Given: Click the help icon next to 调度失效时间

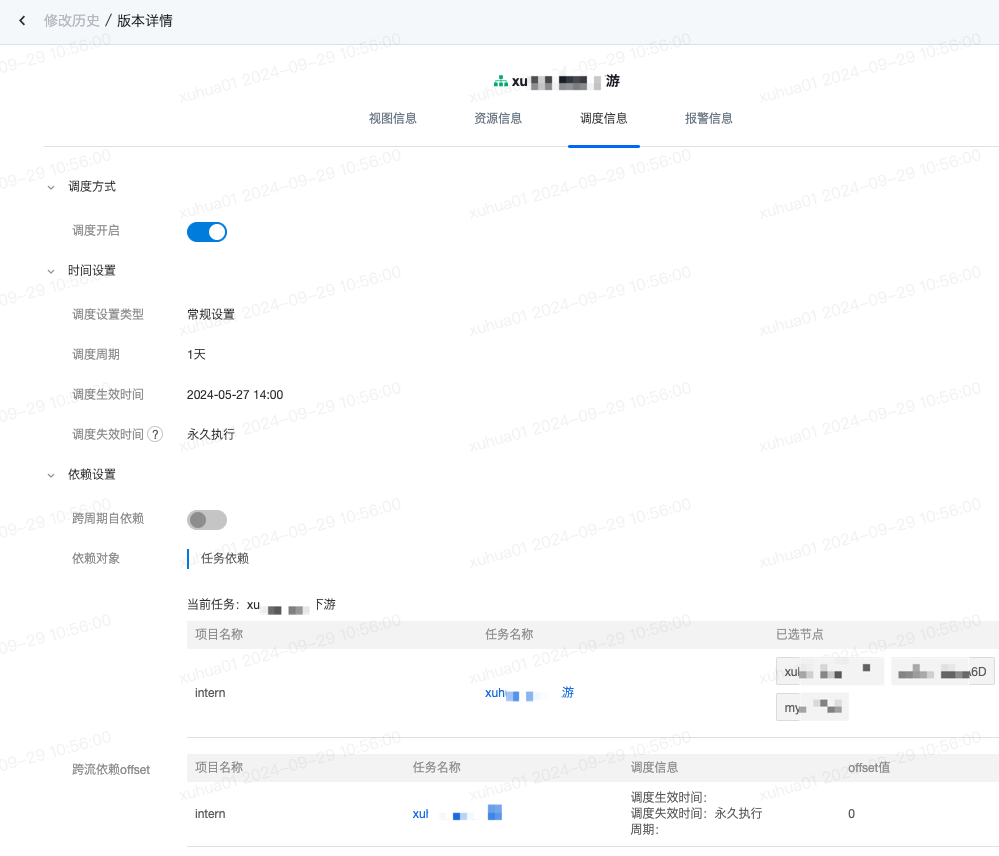Looking at the screenshot, I should point(155,434).
